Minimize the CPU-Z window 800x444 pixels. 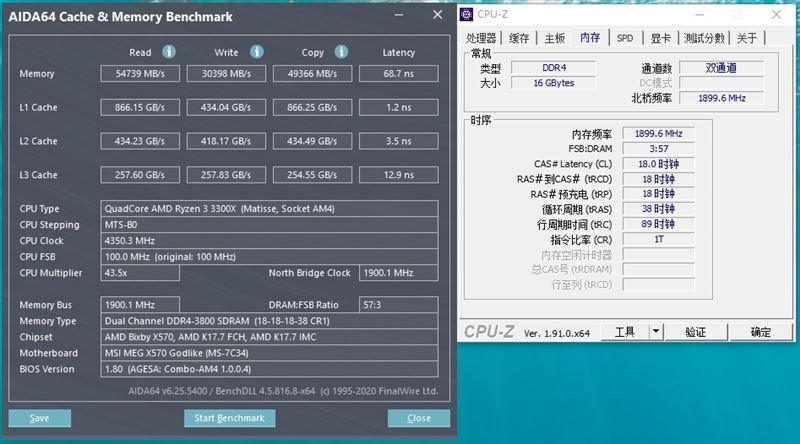tap(699, 15)
